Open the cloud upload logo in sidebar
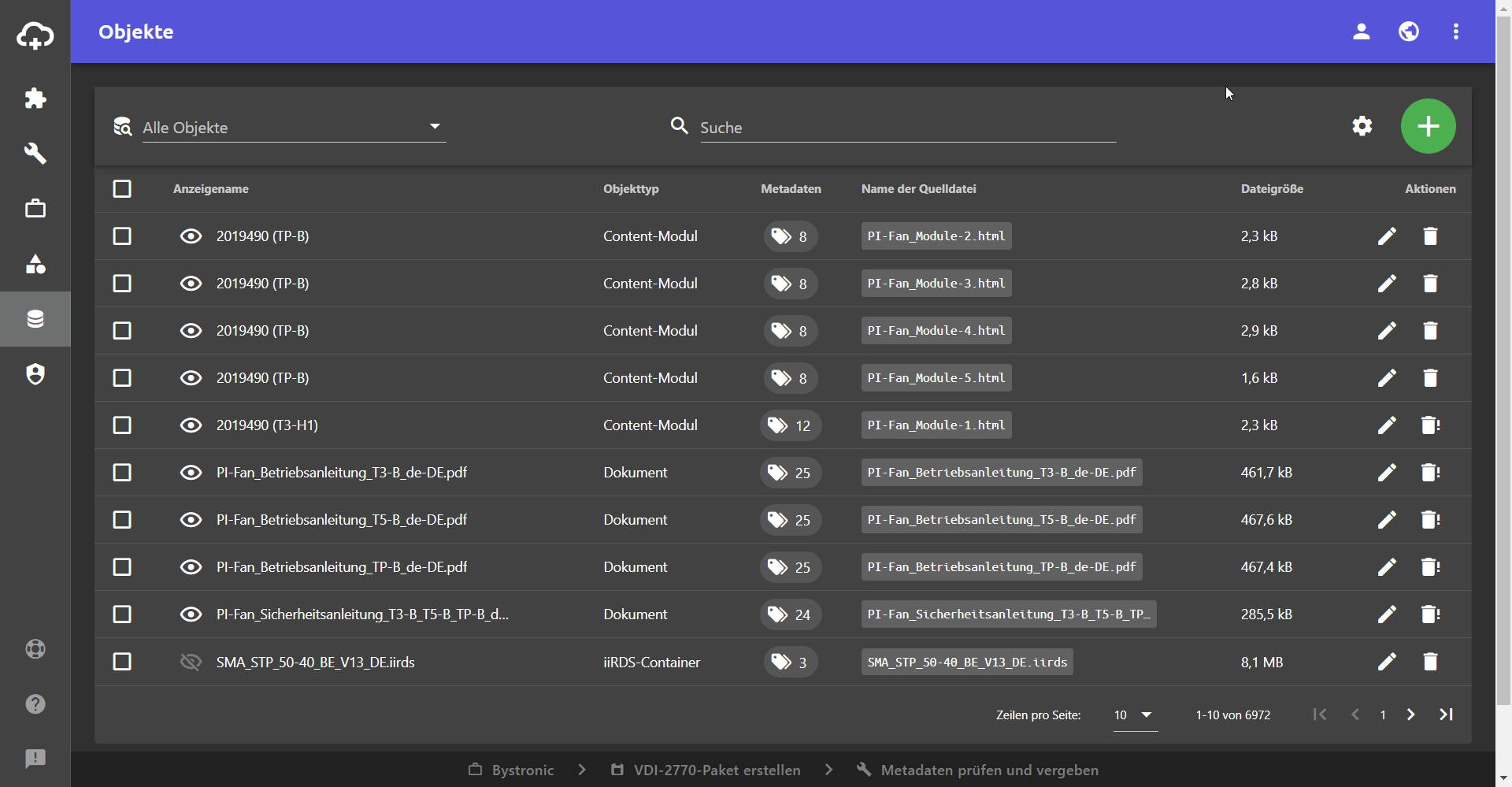The image size is (1512, 787). tap(35, 35)
